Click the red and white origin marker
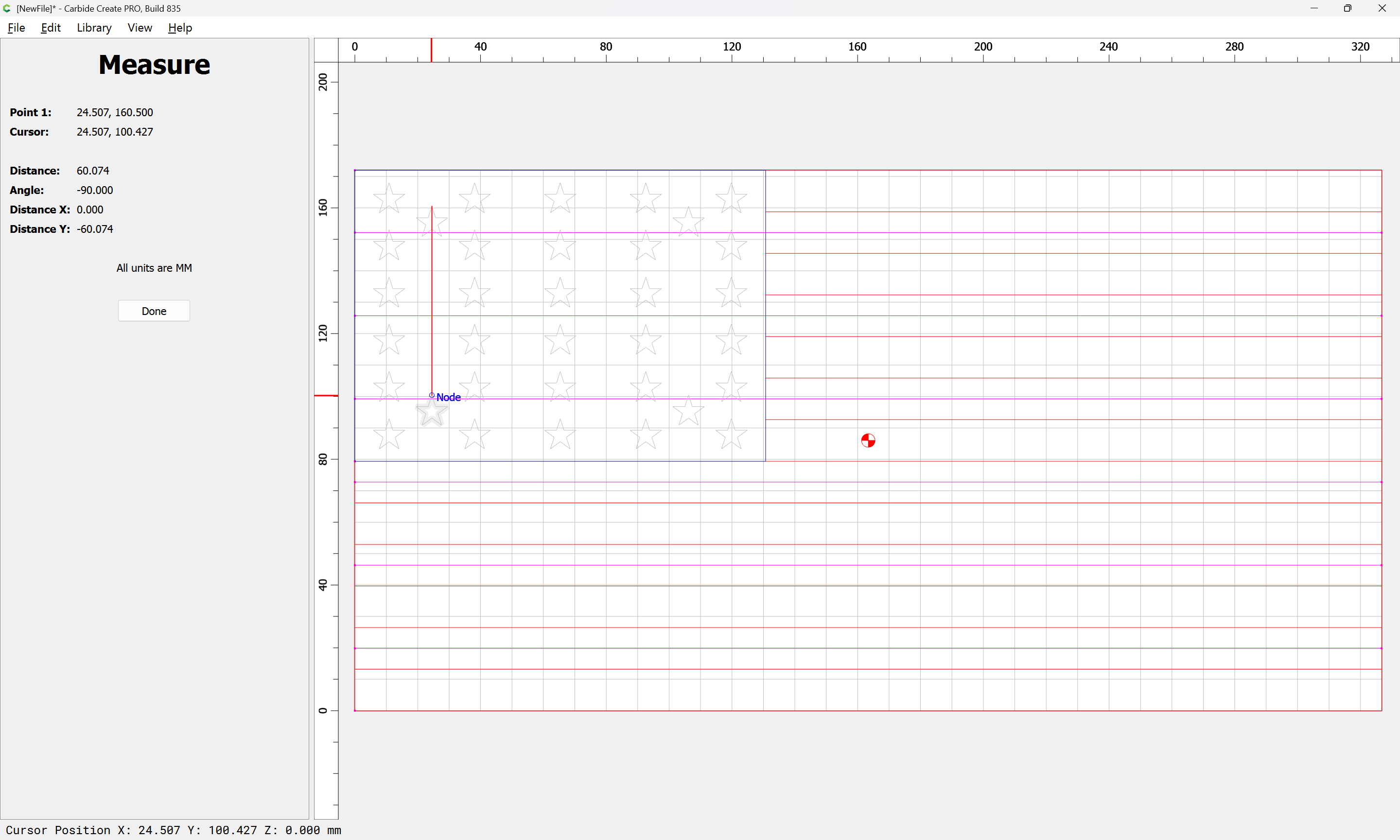Viewport: 1400px width, 840px height. pyautogui.click(x=868, y=440)
